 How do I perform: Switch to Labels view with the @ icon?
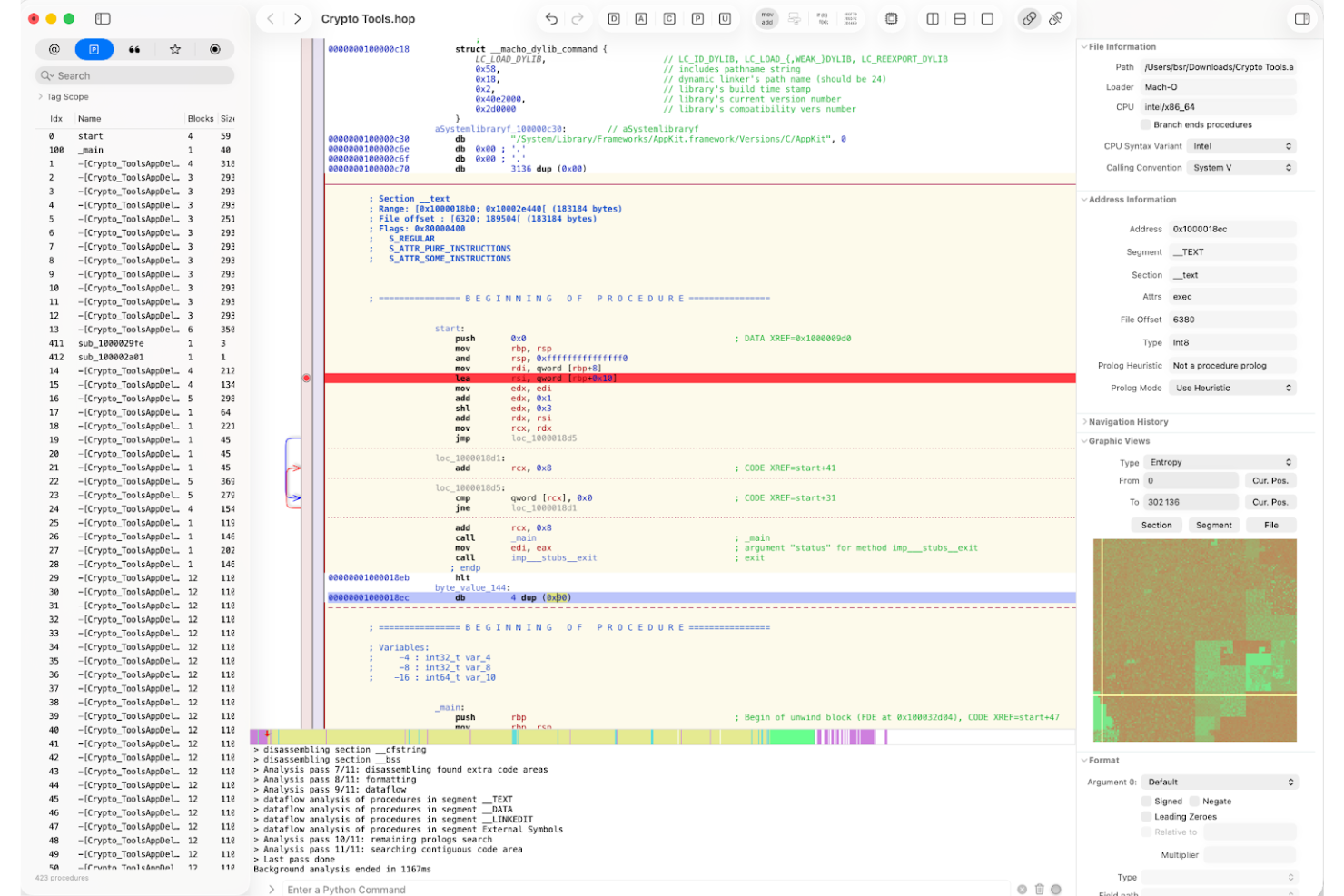coord(54,49)
